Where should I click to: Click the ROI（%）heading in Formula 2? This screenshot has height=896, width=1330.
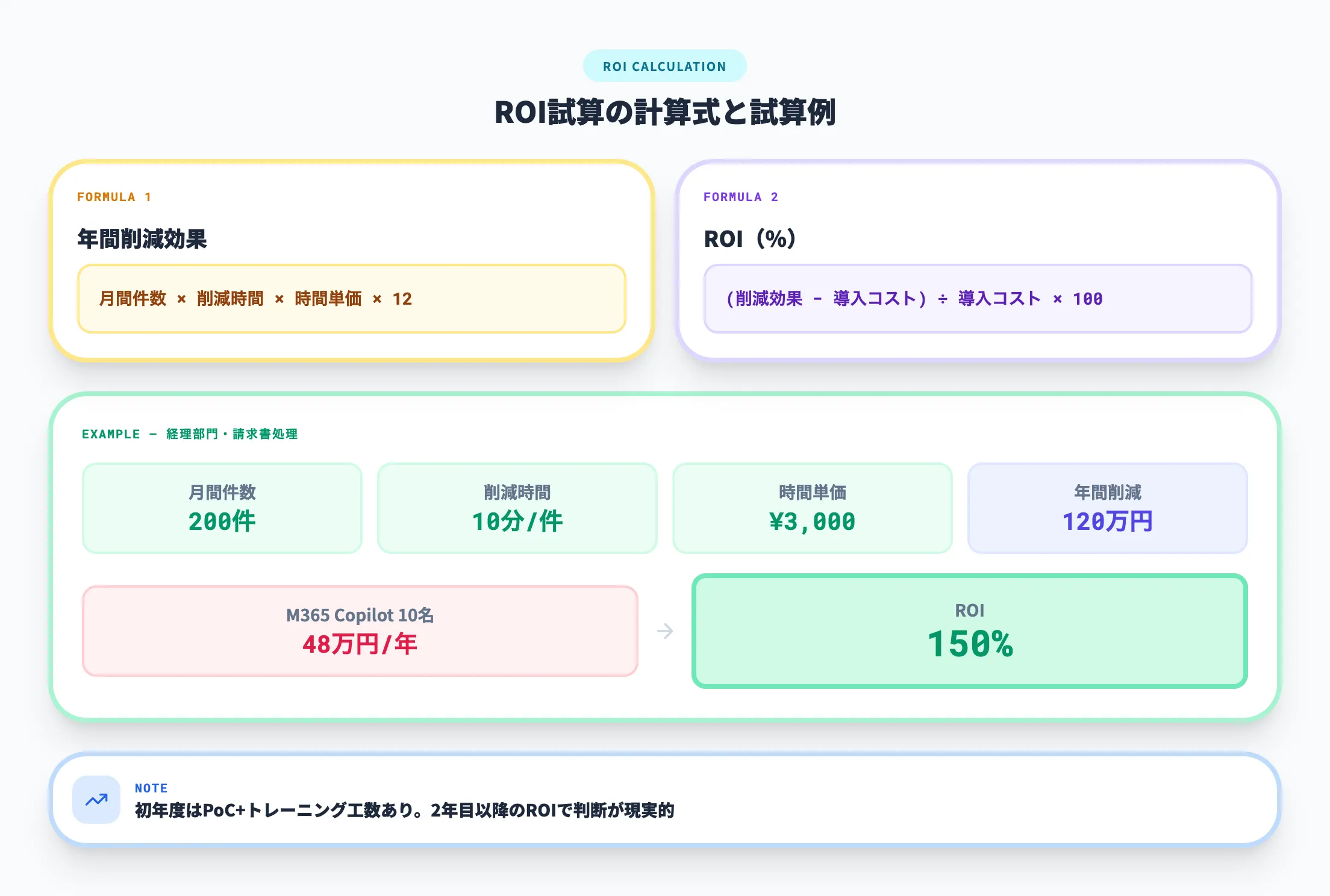point(750,238)
